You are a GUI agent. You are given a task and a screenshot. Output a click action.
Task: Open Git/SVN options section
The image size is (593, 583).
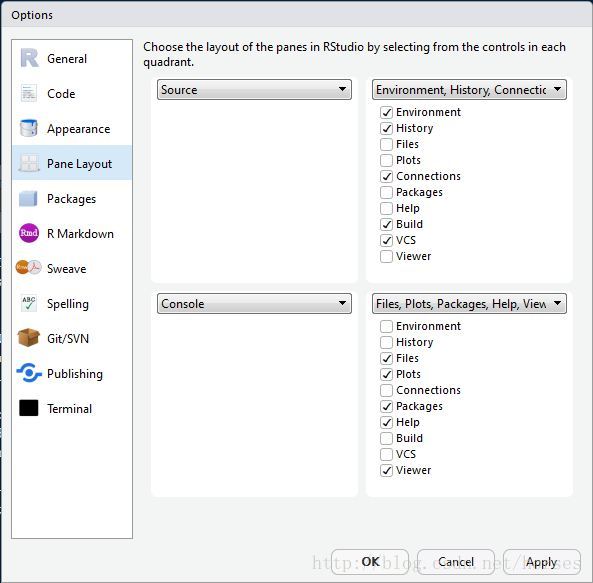(72, 338)
